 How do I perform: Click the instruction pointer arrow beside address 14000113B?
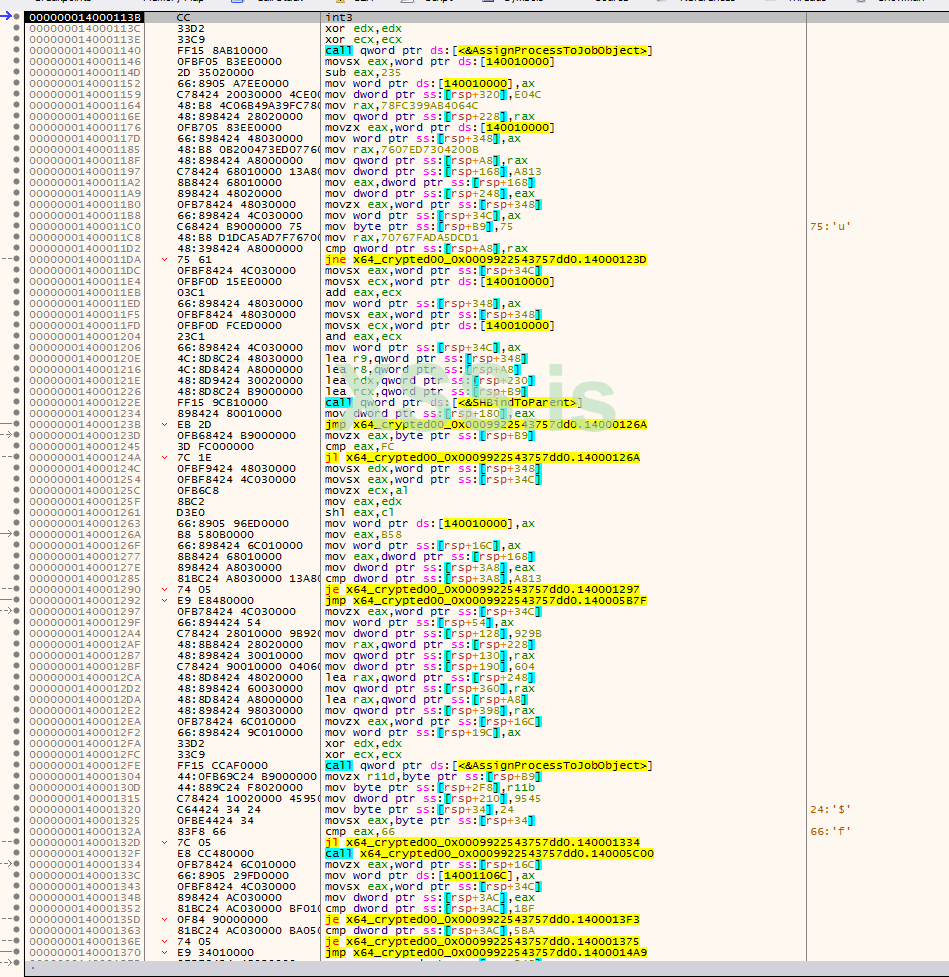(7, 17)
